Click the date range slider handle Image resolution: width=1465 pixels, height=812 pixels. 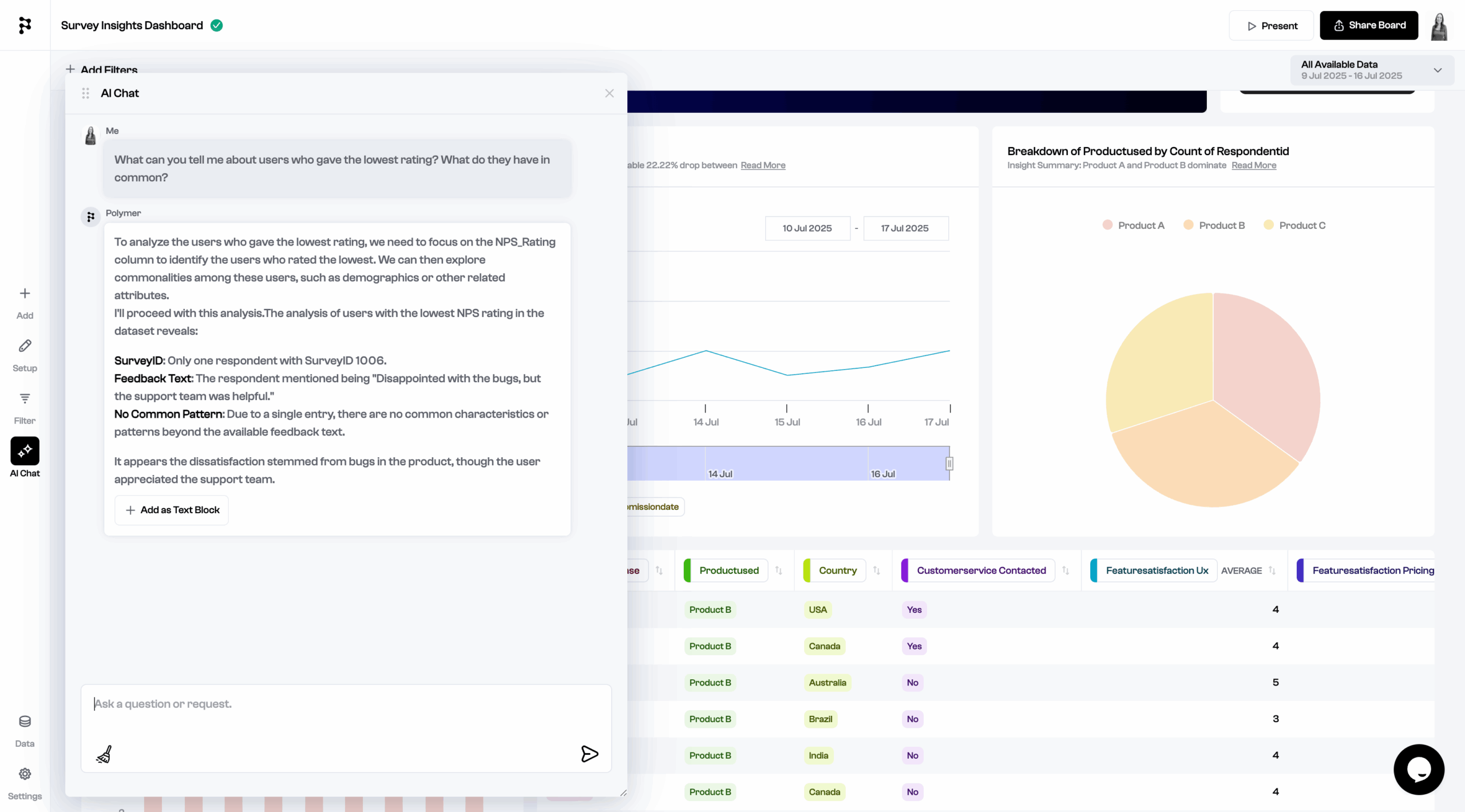tap(949, 464)
